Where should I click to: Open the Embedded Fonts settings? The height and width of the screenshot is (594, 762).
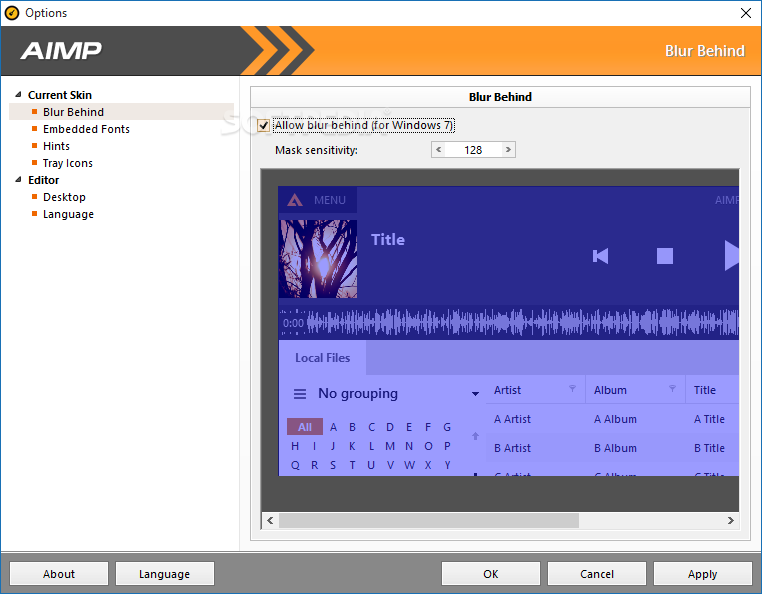click(x=86, y=129)
